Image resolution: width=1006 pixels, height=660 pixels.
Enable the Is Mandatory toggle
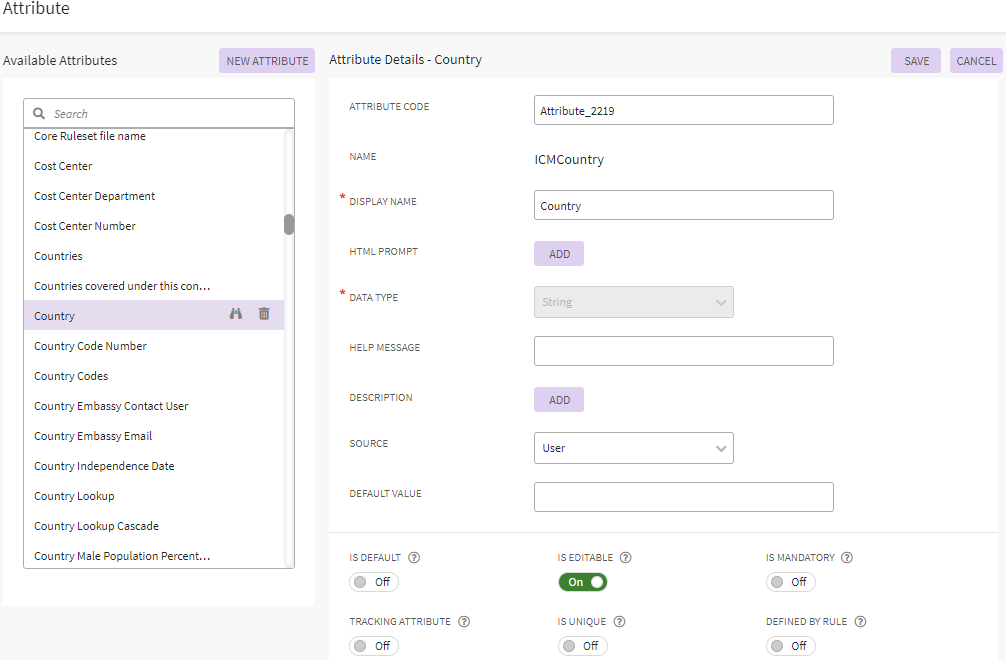pos(791,582)
